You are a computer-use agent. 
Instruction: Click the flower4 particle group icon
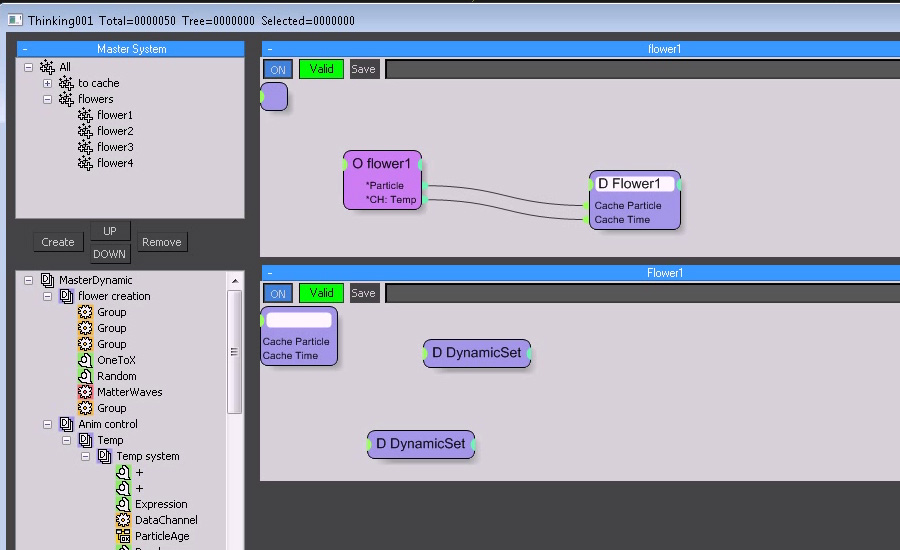point(85,164)
